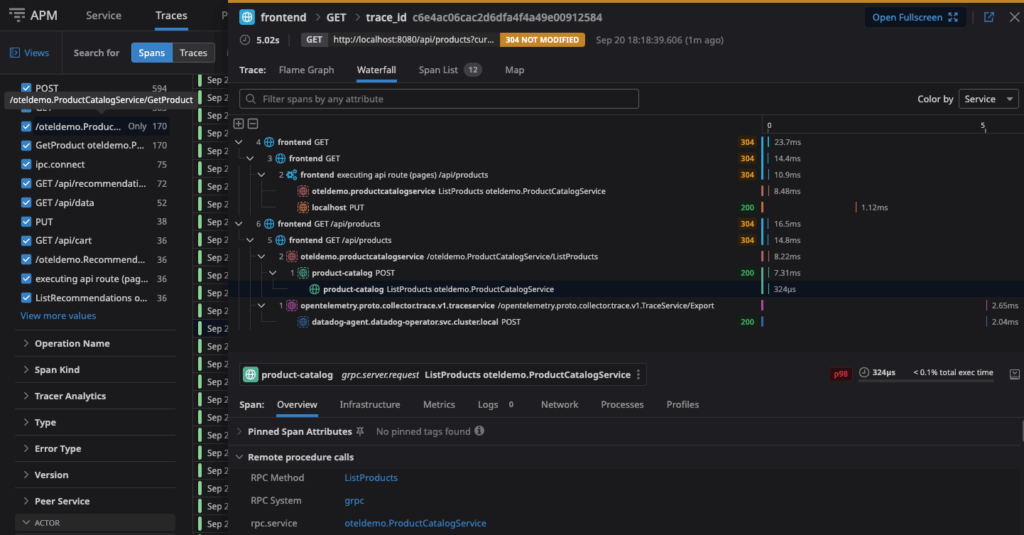
Task: Uncheck the ipc.connect checkbox
Action: [26, 164]
